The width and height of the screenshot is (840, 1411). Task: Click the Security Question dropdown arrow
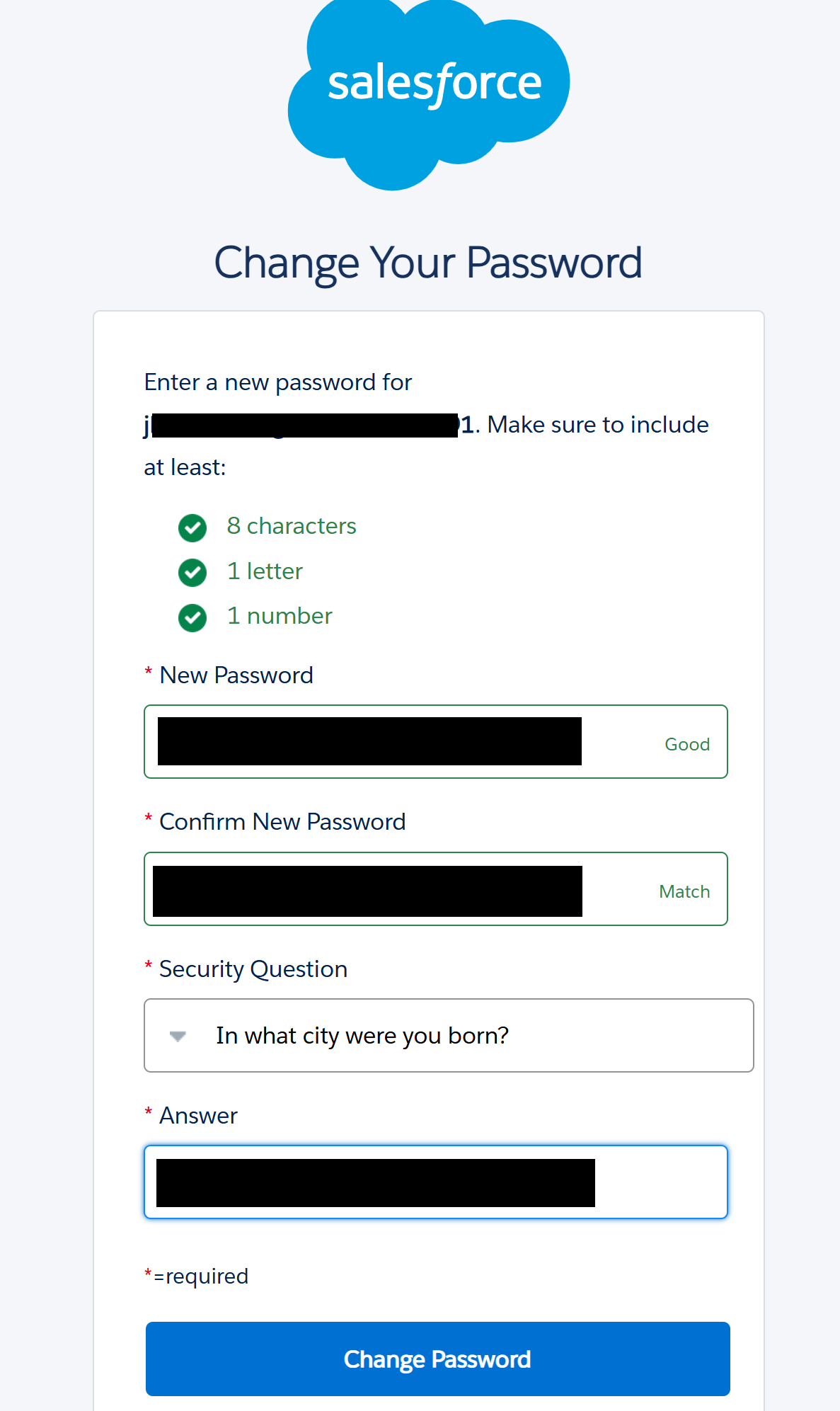click(178, 1036)
